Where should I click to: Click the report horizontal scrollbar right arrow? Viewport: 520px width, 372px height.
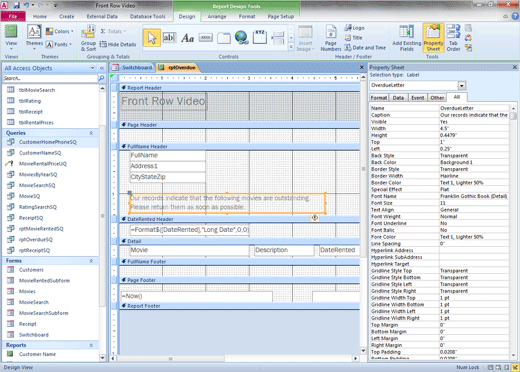(x=356, y=358)
